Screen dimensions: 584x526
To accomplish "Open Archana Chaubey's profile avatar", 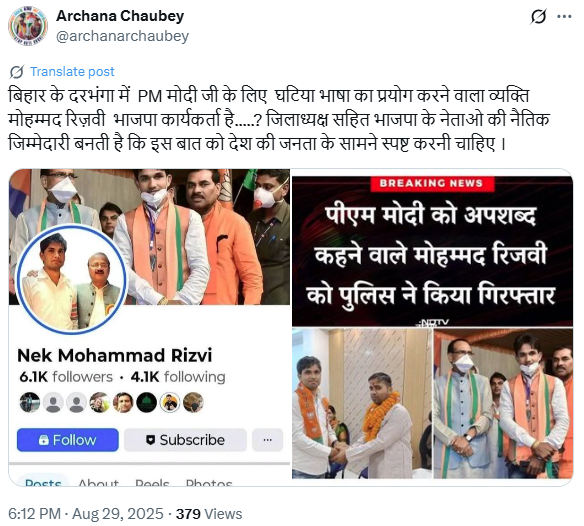I will [28, 26].
